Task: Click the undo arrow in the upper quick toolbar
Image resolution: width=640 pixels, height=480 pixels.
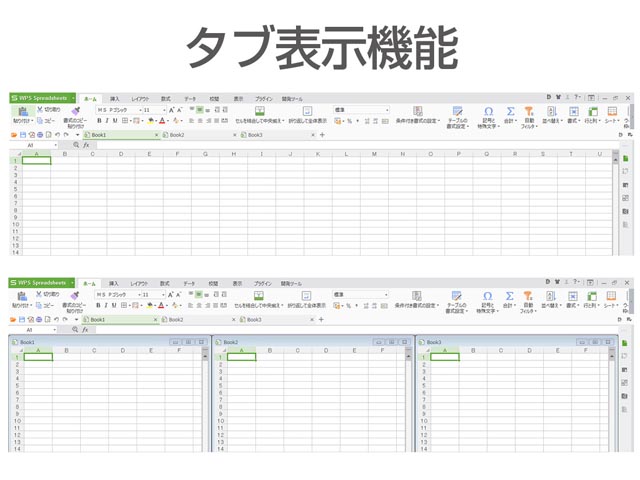Action: coord(58,135)
